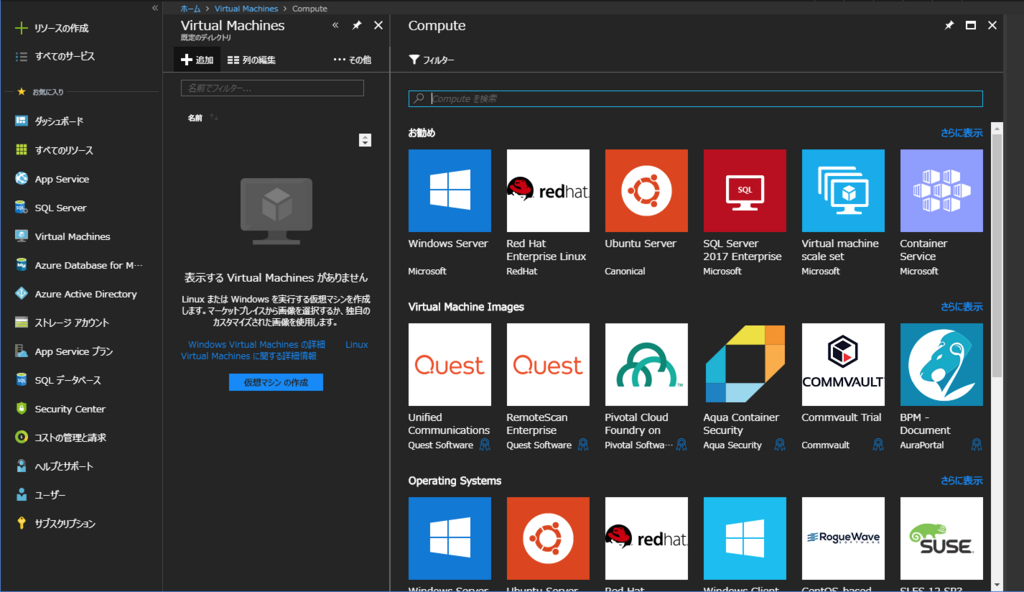Show more Virtual Machine Images

961,306
